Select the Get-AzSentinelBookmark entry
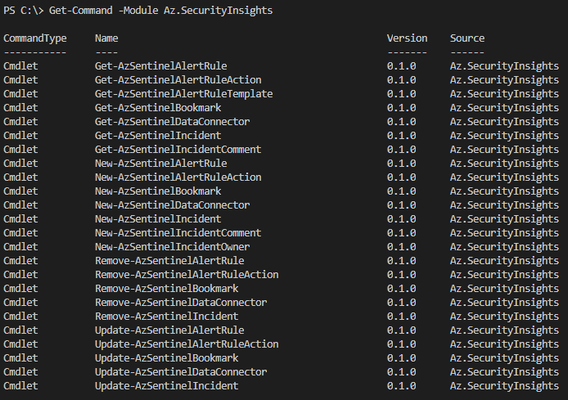 [158, 108]
